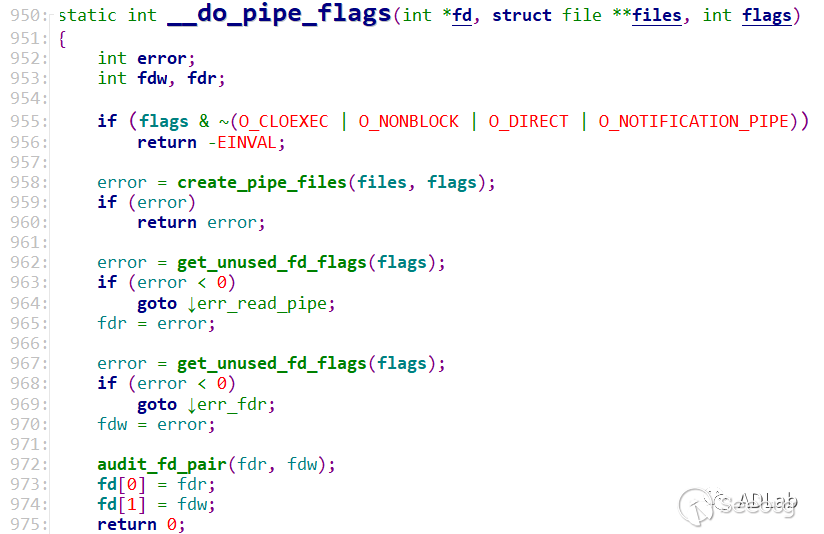Click the underlined fd parameter in the signature
This screenshot has width=824, height=534.
pos(462,15)
